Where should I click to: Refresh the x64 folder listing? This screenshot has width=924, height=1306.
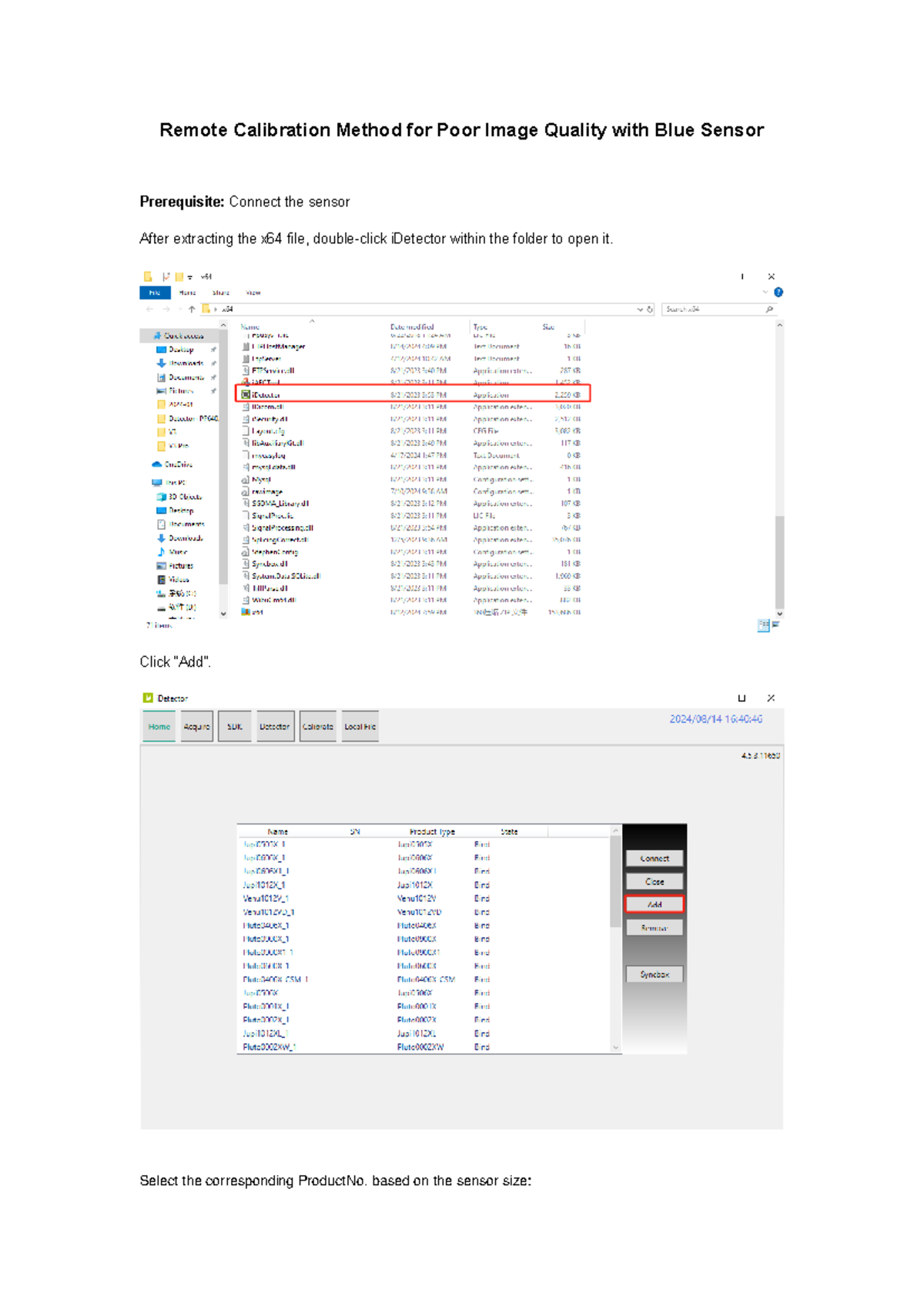(650, 310)
